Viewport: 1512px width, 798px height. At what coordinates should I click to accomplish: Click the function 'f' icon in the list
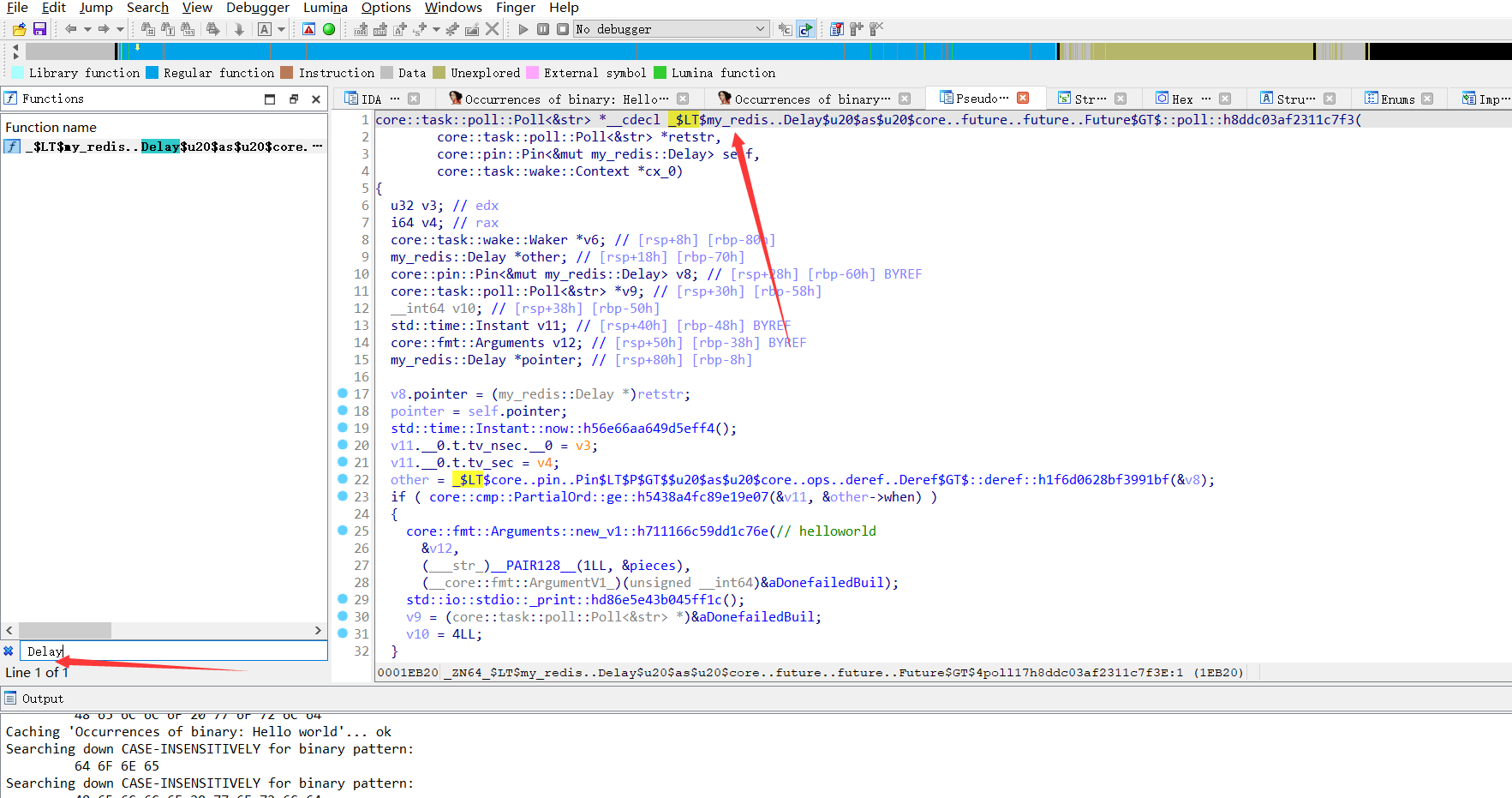(12, 147)
